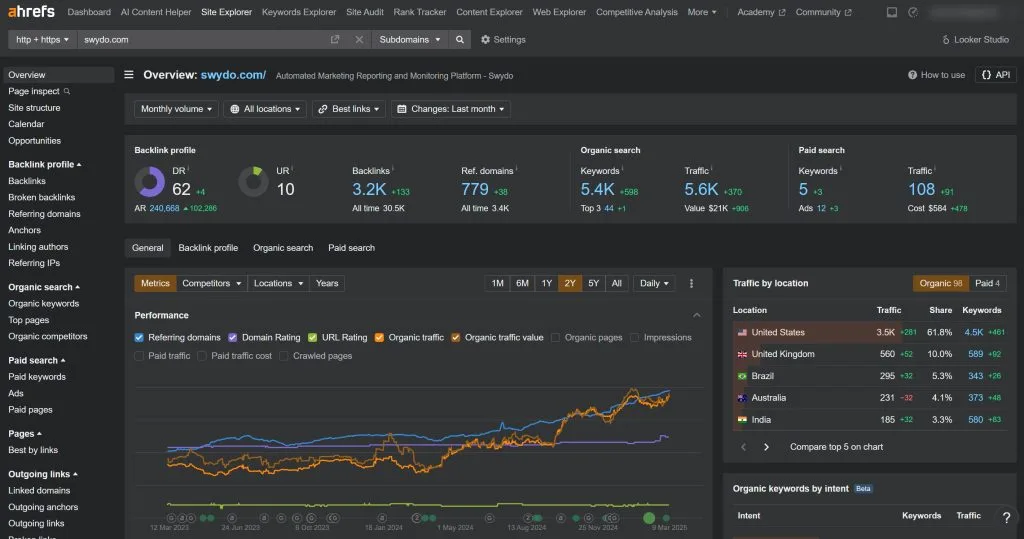Open Rank Tracker in top navigation

click(419, 12)
